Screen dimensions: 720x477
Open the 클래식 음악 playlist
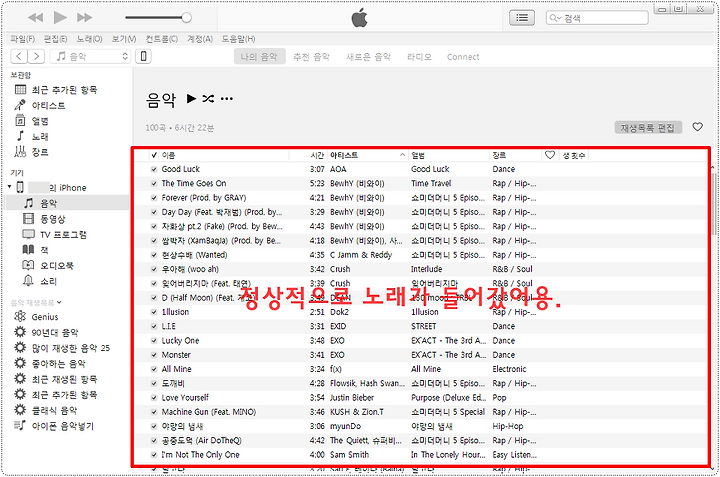[54, 410]
